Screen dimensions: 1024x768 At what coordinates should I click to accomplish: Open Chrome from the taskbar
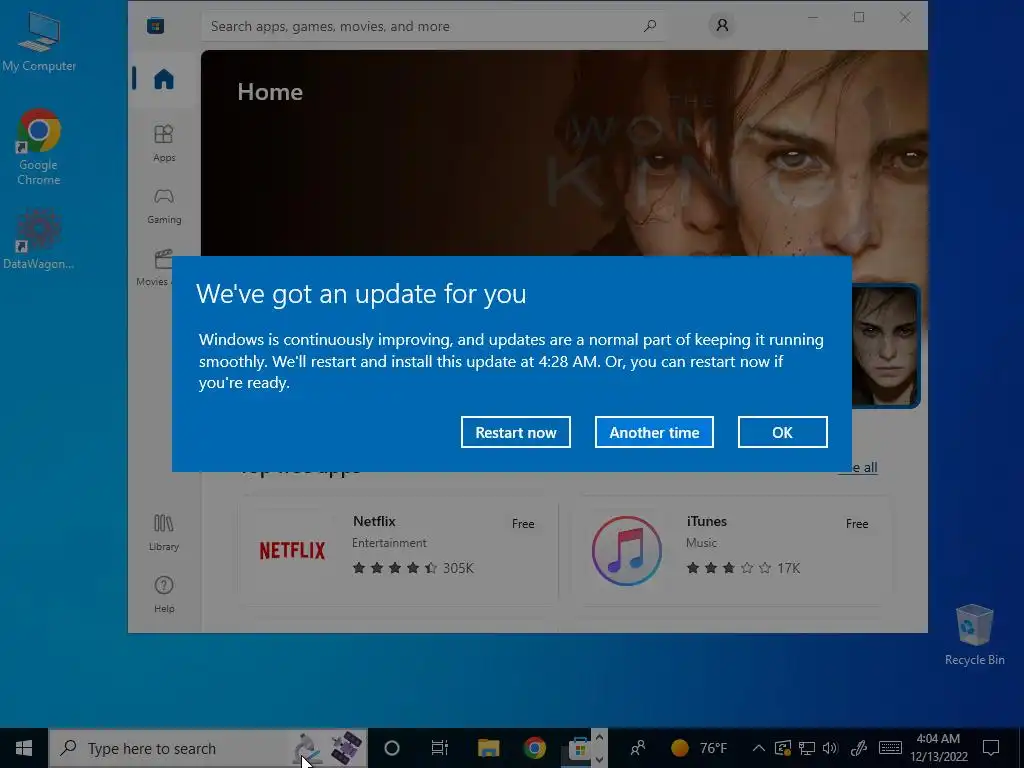click(x=534, y=748)
